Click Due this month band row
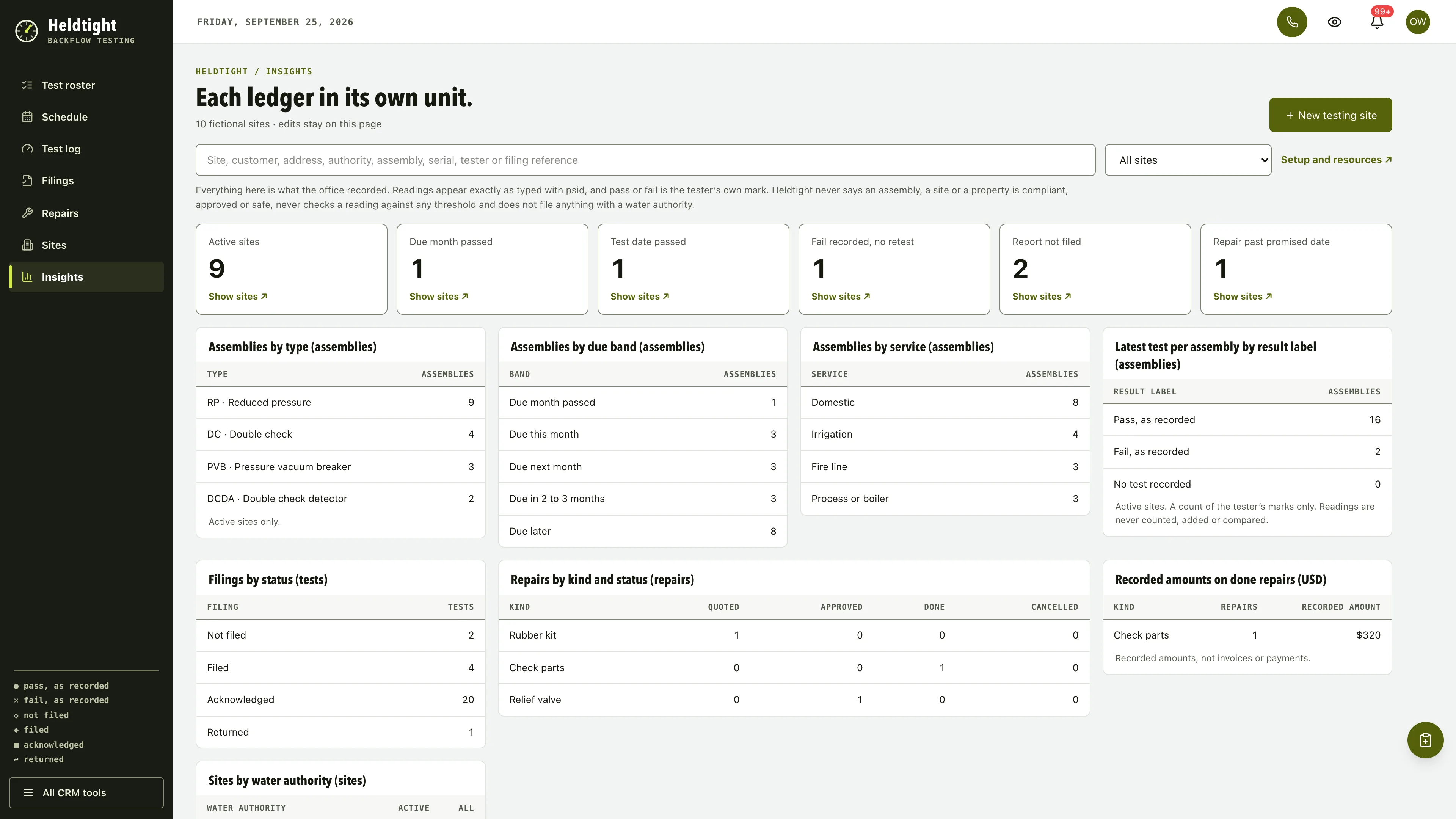The width and height of the screenshot is (1456, 819). [643, 435]
